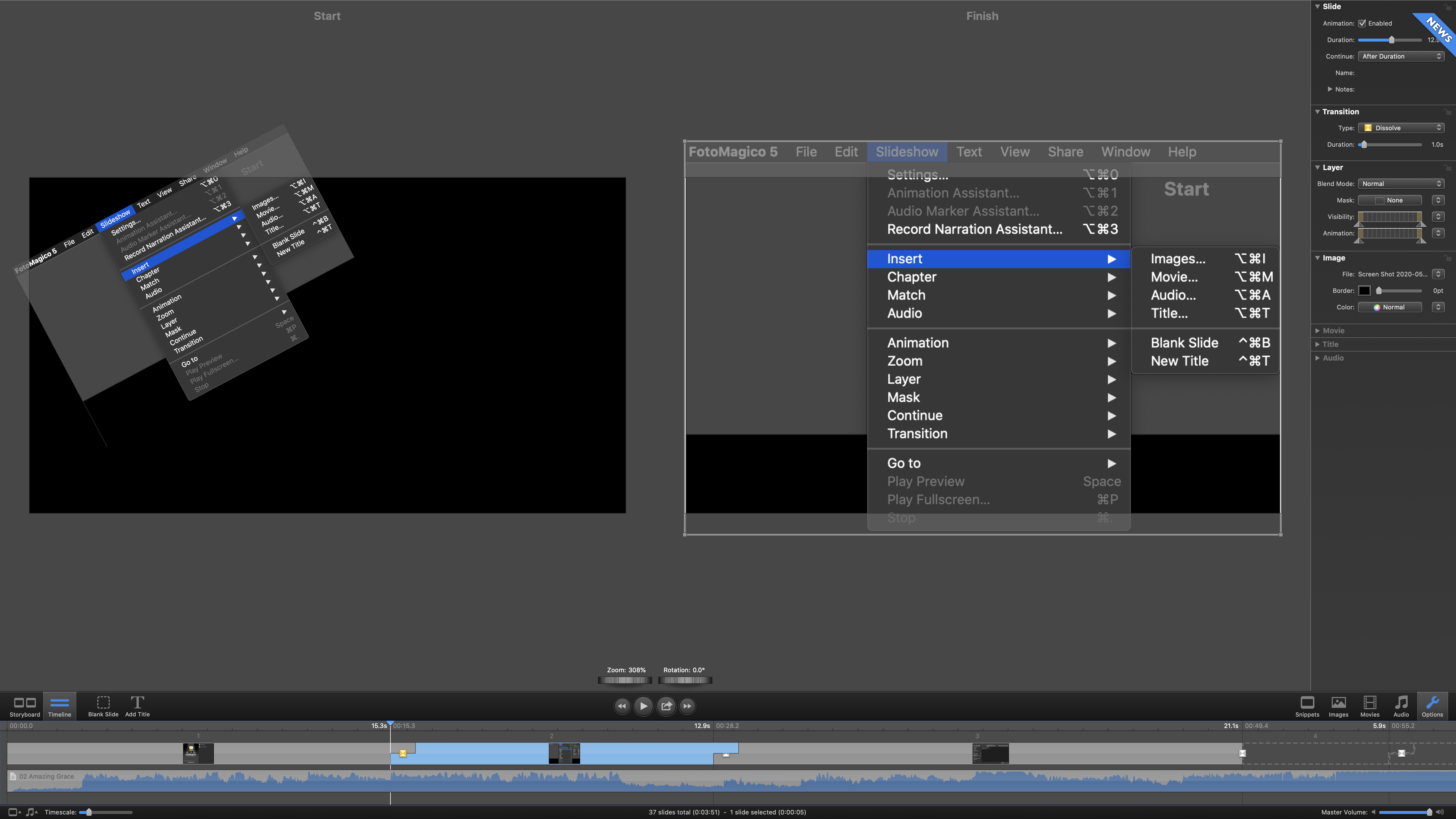1456x819 pixels.
Task: Open the Images browser
Action: click(x=1338, y=705)
